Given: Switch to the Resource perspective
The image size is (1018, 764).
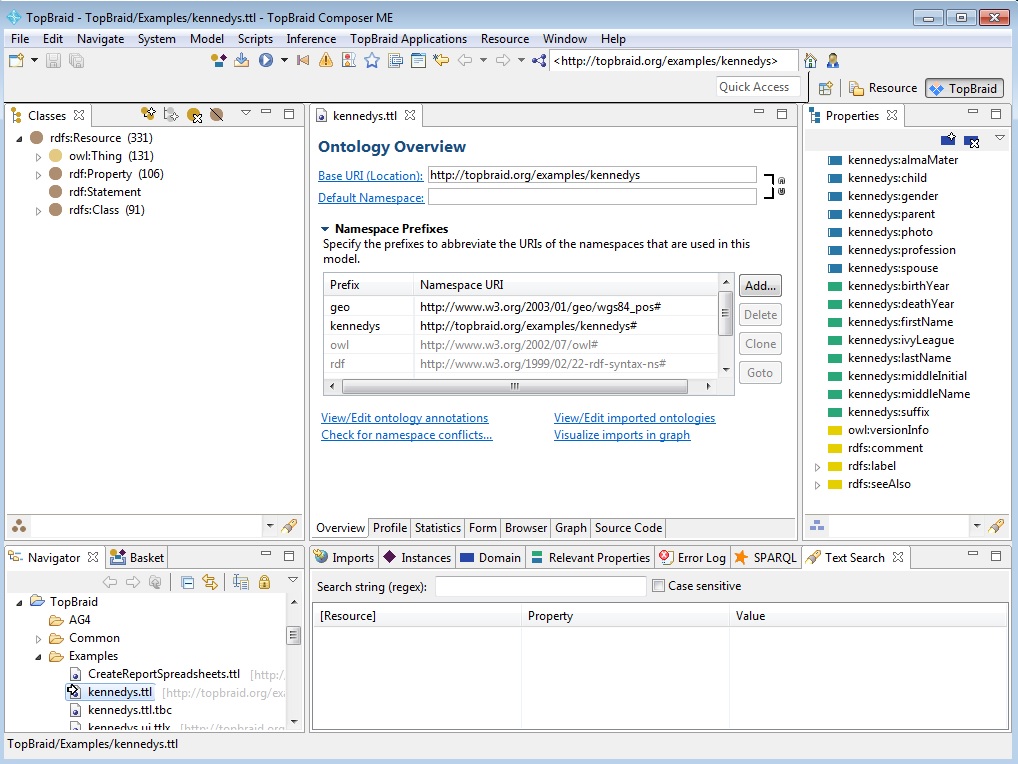Looking at the screenshot, I should coord(883,88).
